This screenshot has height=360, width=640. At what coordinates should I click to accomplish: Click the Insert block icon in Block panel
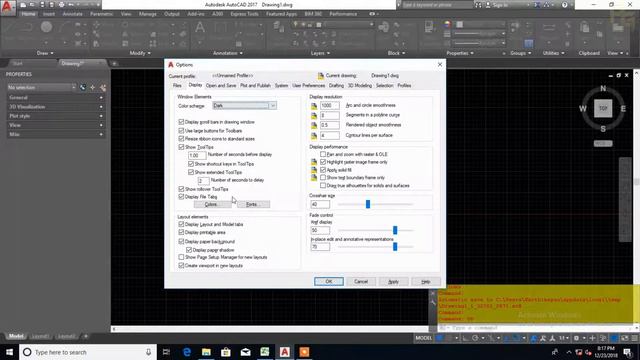click(384, 28)
